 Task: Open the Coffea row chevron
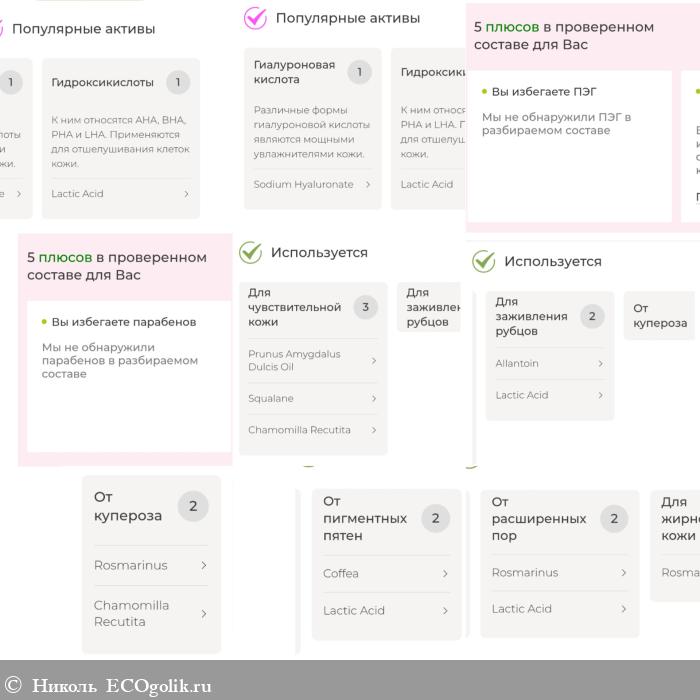(x=445, y=574)
